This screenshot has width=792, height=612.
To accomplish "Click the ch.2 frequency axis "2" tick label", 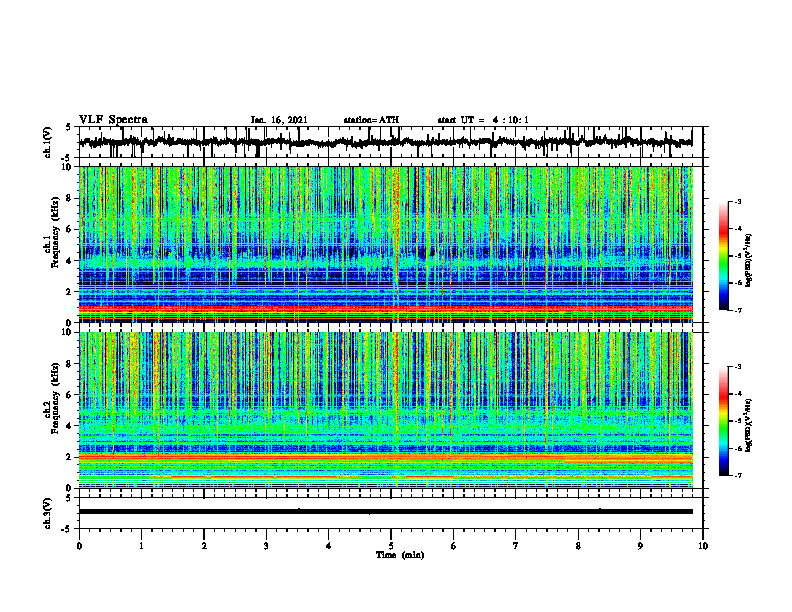I will (70, 457).
